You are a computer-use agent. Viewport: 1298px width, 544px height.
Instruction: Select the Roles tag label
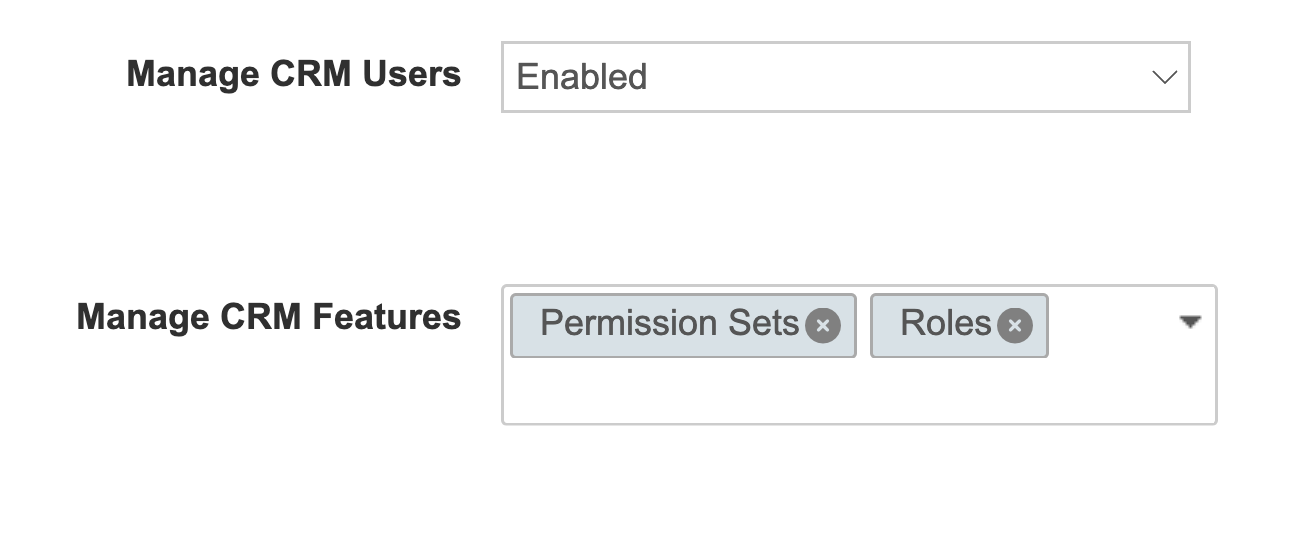coord(945,324)
